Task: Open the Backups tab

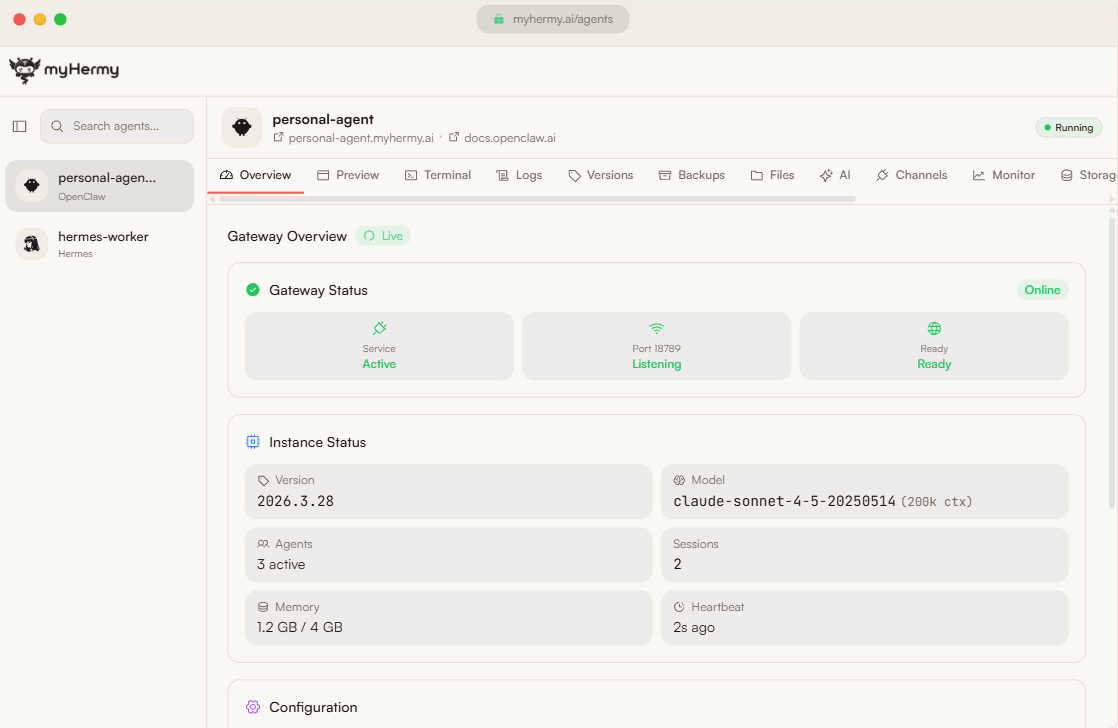Action: pos(692,175)
